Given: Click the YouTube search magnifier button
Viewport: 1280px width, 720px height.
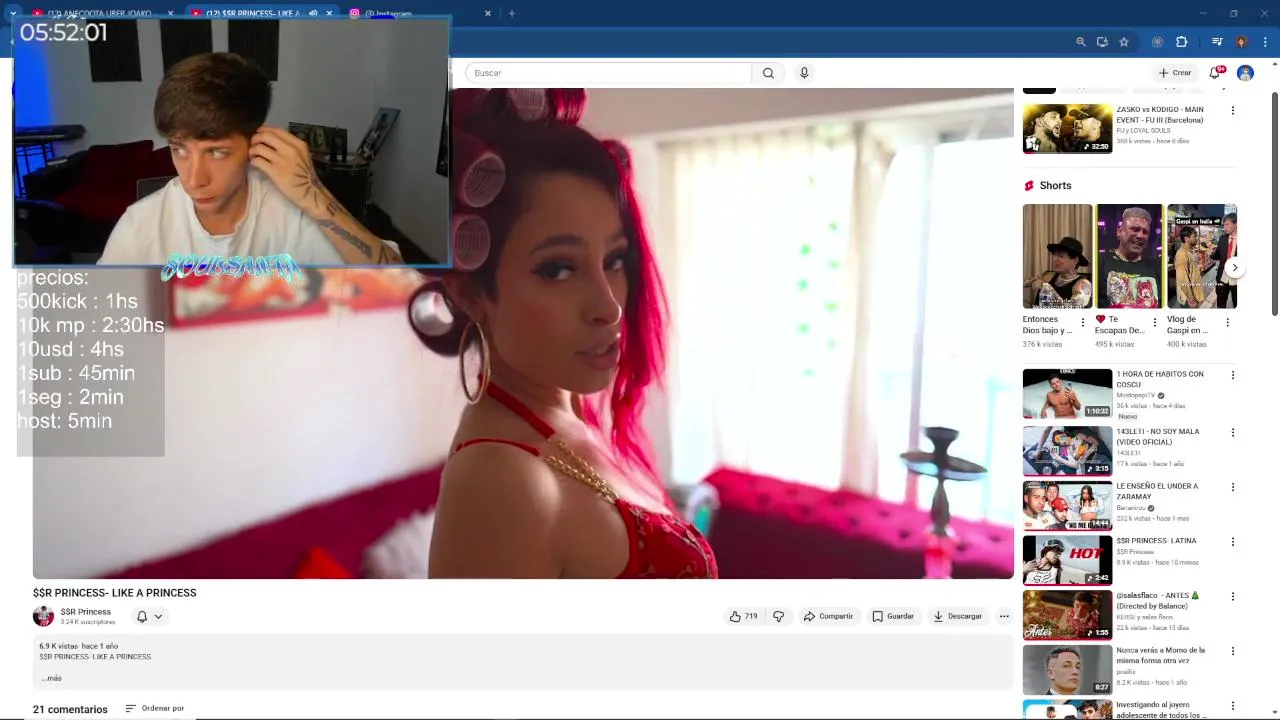Looking at the screenshot, I should tap(768, 73).
